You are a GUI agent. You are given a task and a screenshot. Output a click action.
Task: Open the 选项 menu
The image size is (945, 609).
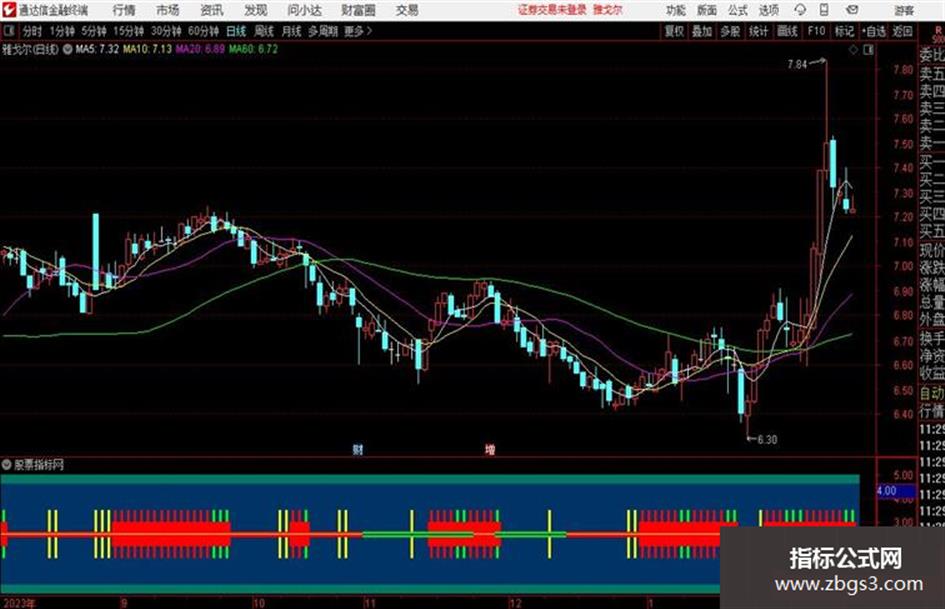point(768,10)
